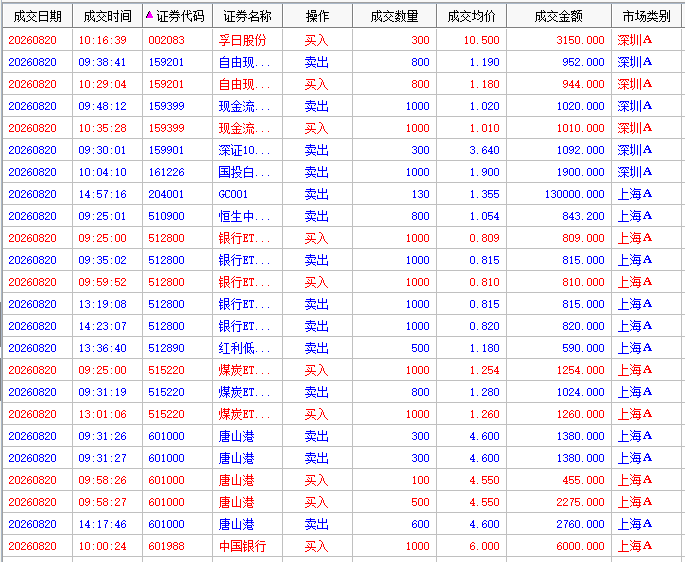Select amount 2275.000
685x562 pixels.
click(580, 502)
